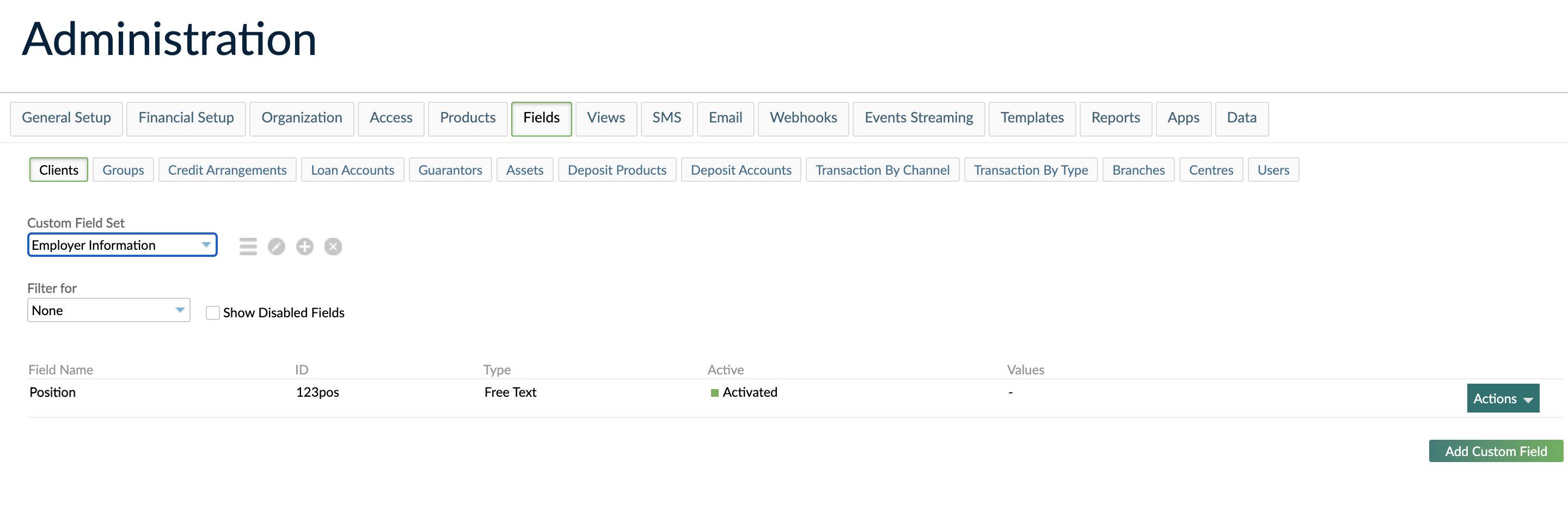
Task: Open the Position field entry
Action: tap(52, 392)
